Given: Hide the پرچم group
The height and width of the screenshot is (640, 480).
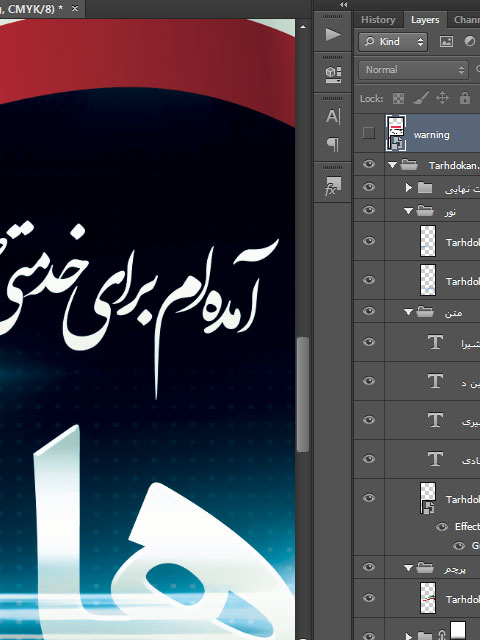Looking at the screenshot, I should click(369, 567).
